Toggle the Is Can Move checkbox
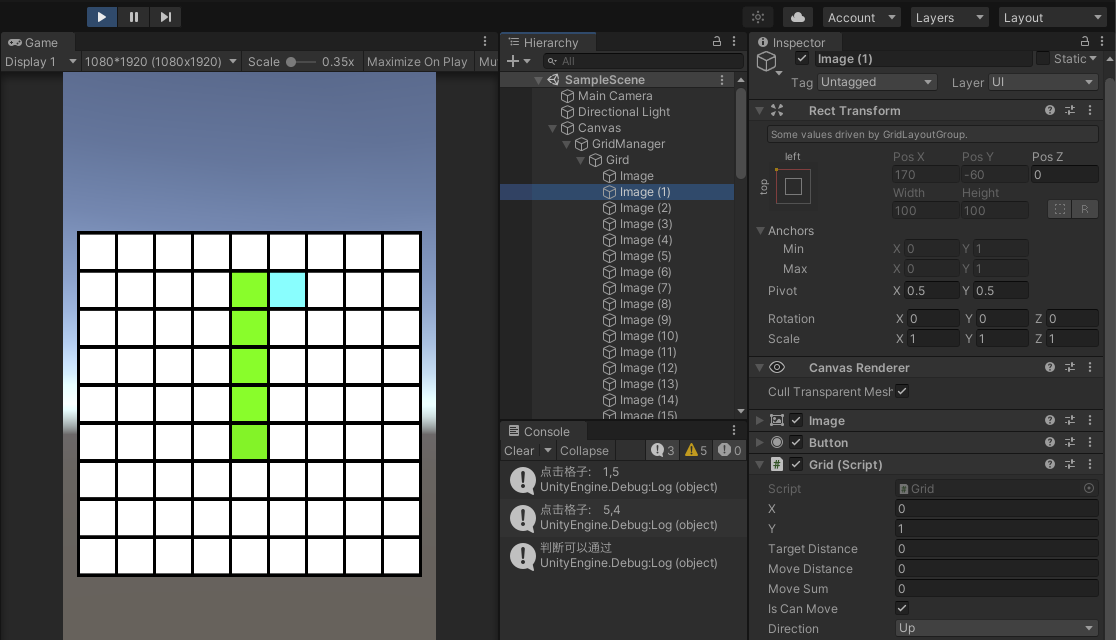The image size is (1116, 640). click(x=901, y=608)
